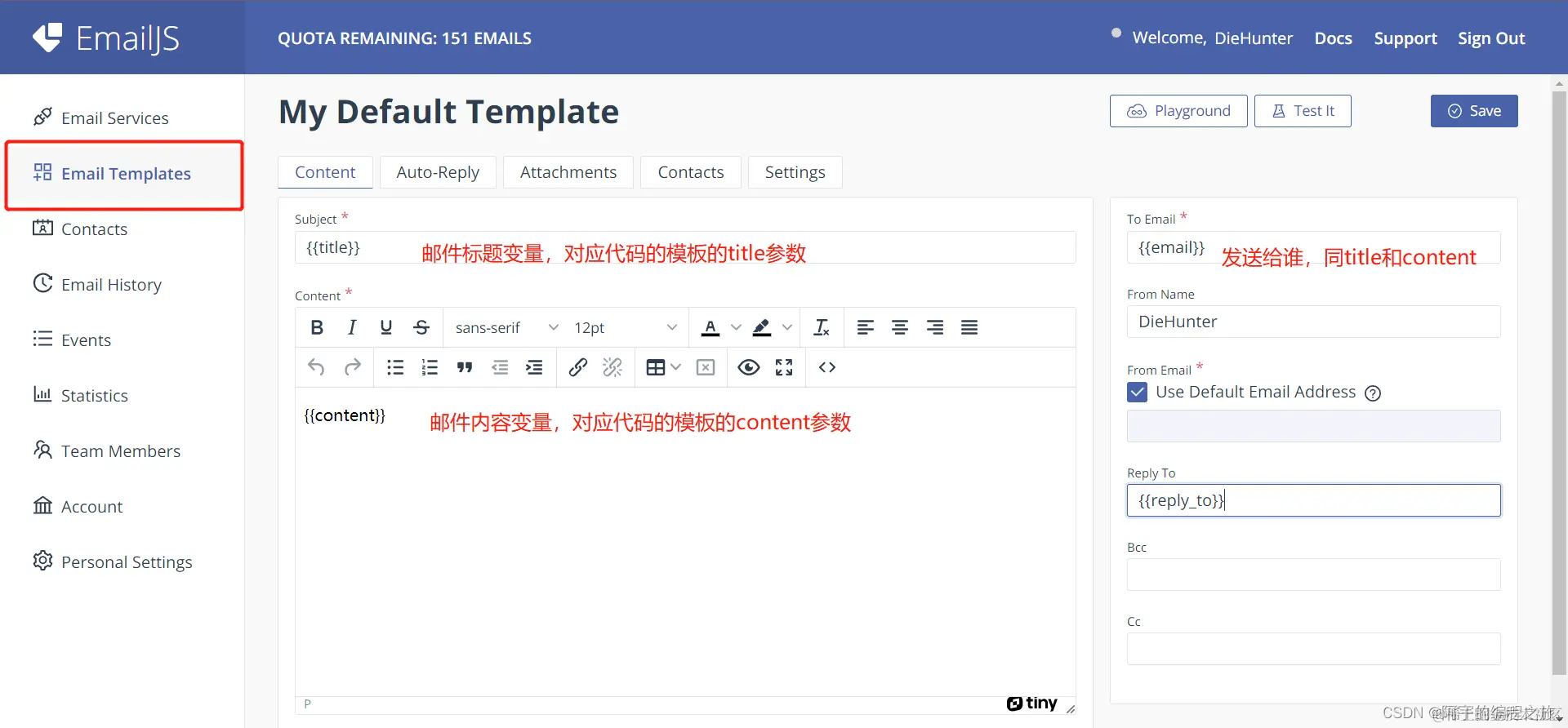
Task: Sign Out of EmailJS
Action: click(1491, 38)
